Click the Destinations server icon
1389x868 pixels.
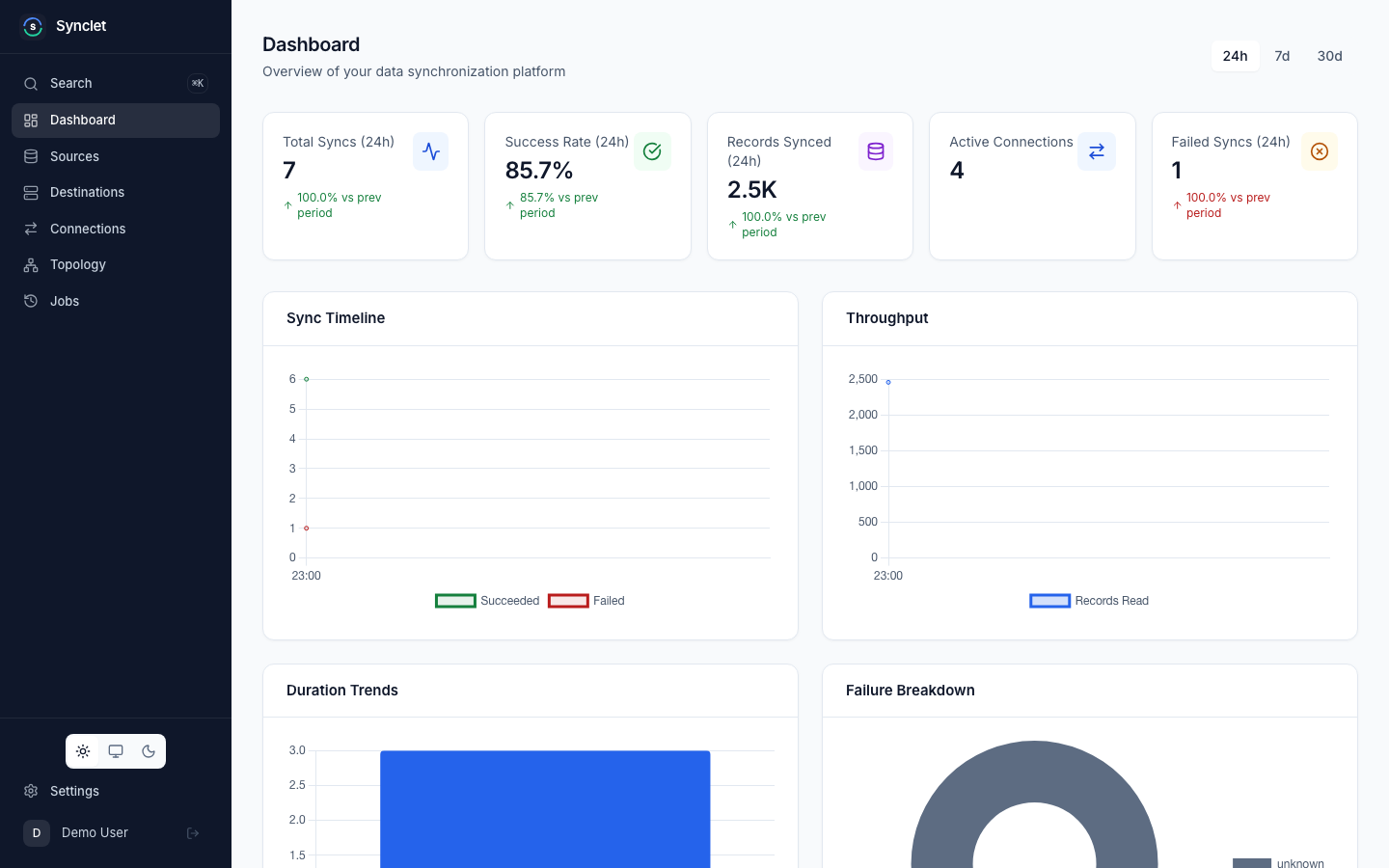pyautogui.click(x=31, y=193)
